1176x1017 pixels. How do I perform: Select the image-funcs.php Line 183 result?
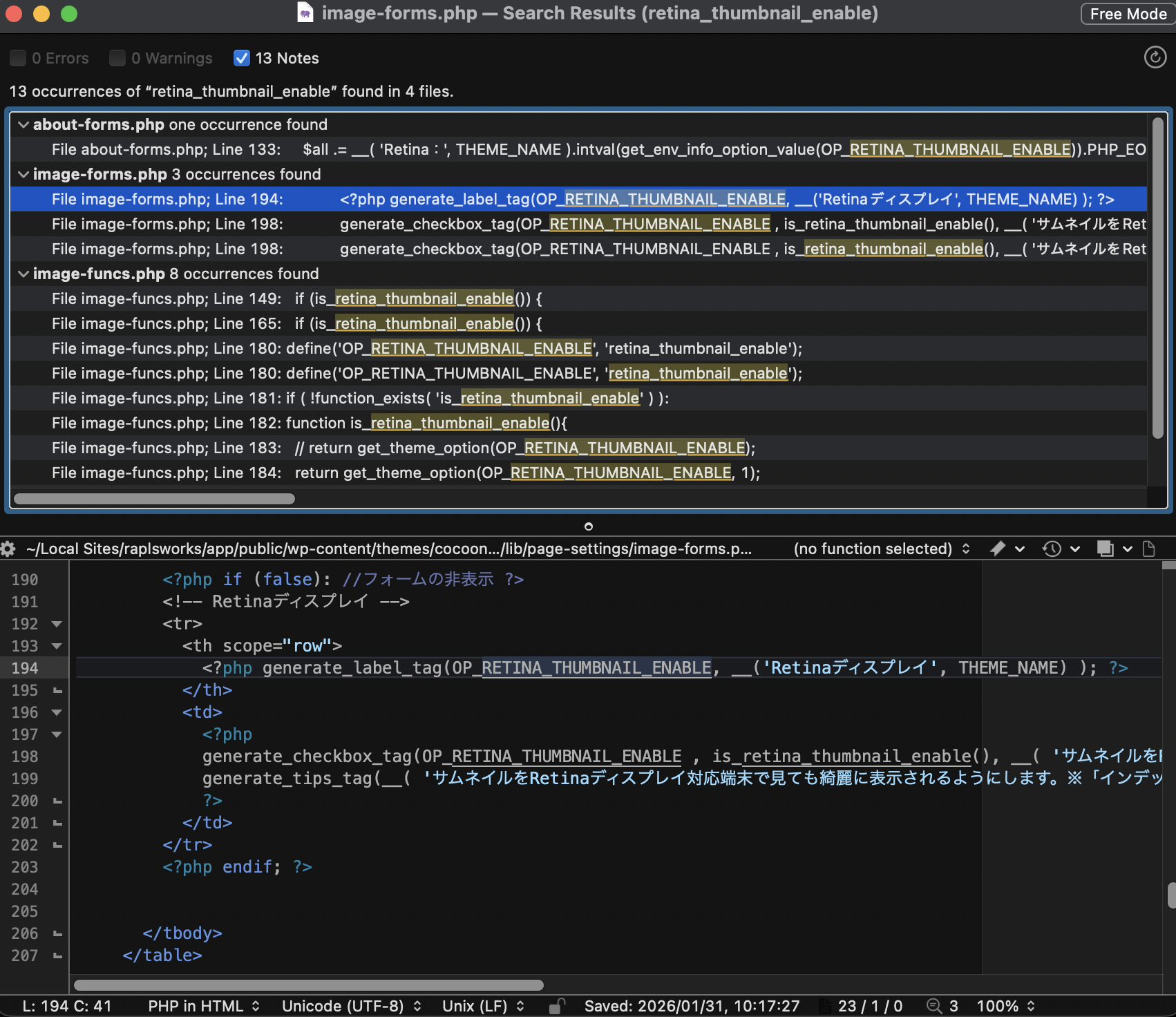tap(578, 448)
